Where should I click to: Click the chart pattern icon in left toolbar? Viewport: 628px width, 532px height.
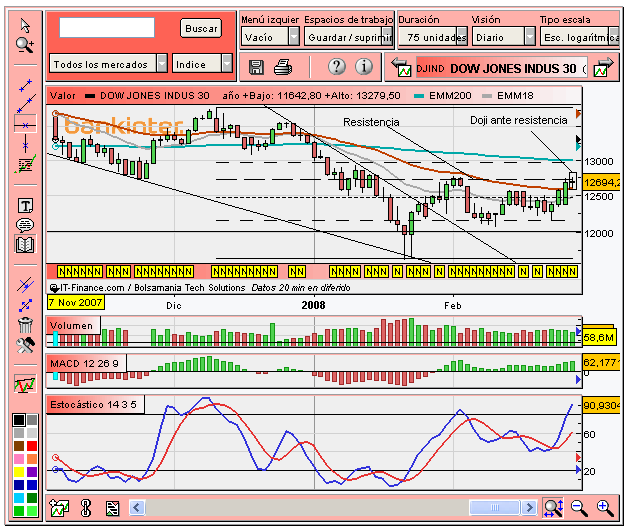25,384
